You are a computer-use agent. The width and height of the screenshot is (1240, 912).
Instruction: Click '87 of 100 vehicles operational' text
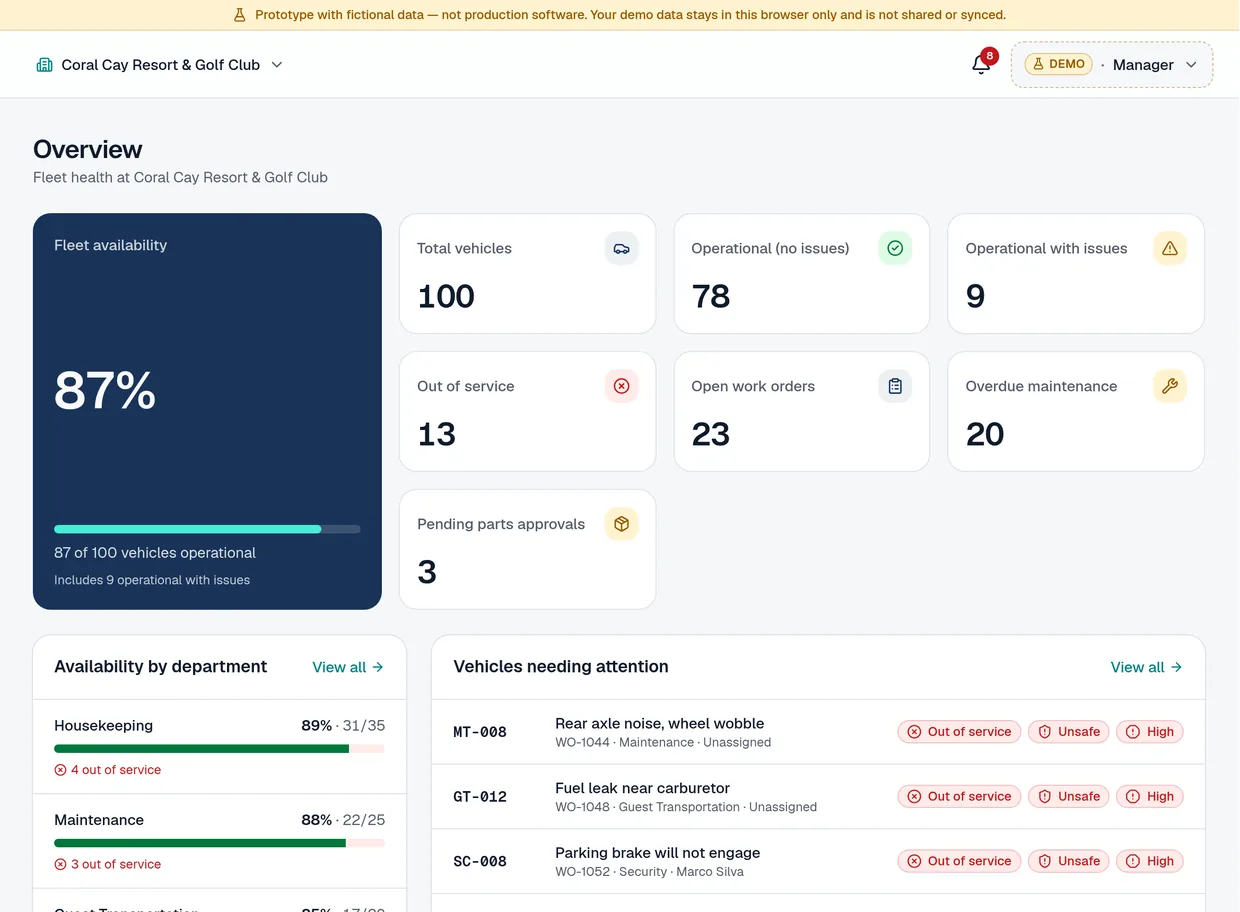(x=155, y=553)
